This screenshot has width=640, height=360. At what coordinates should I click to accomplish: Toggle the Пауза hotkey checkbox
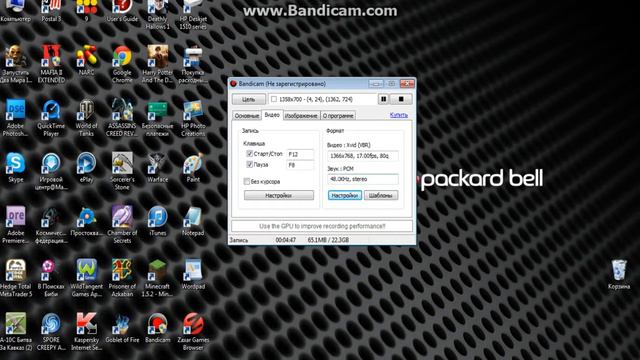(x=249, y=164)
